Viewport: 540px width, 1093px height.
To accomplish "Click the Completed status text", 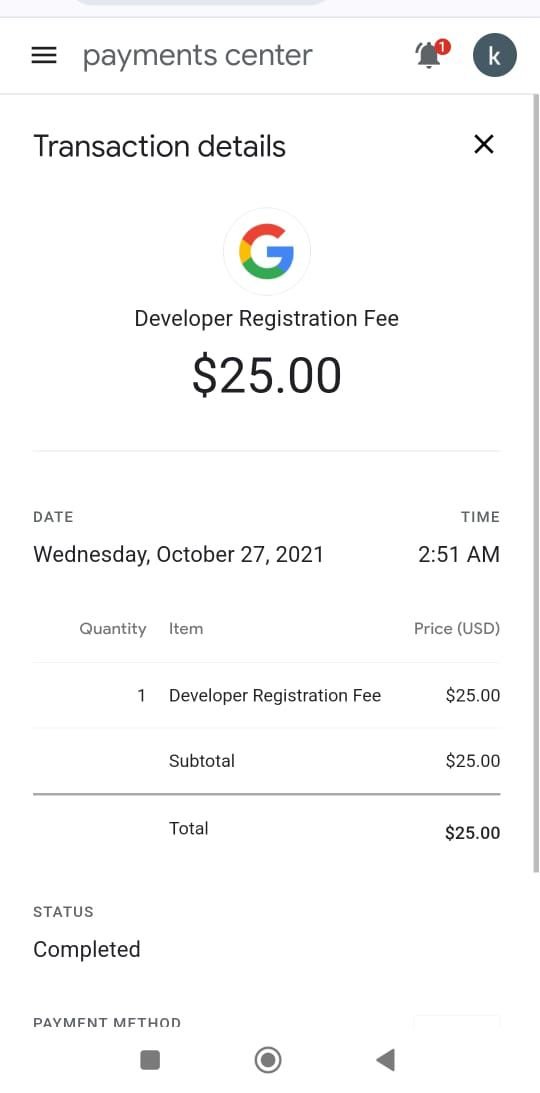I will coord(86,949).
